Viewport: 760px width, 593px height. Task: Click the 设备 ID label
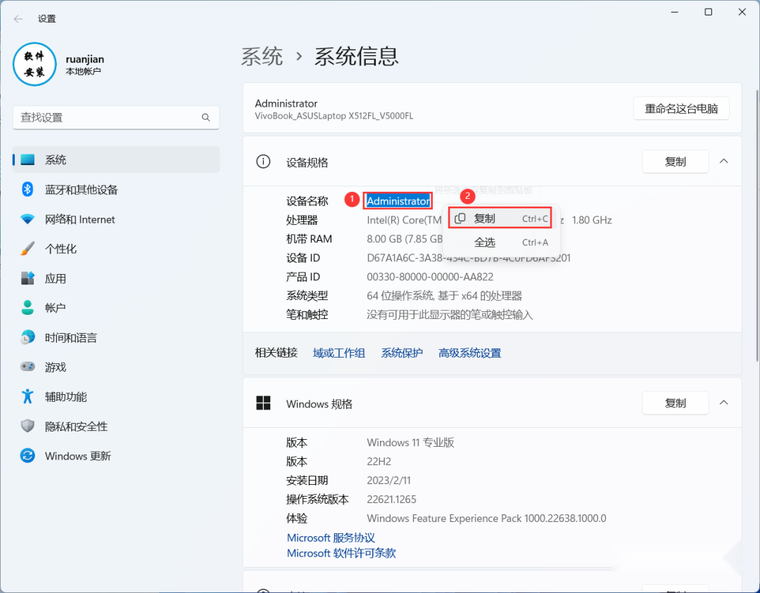click(303, 258)
